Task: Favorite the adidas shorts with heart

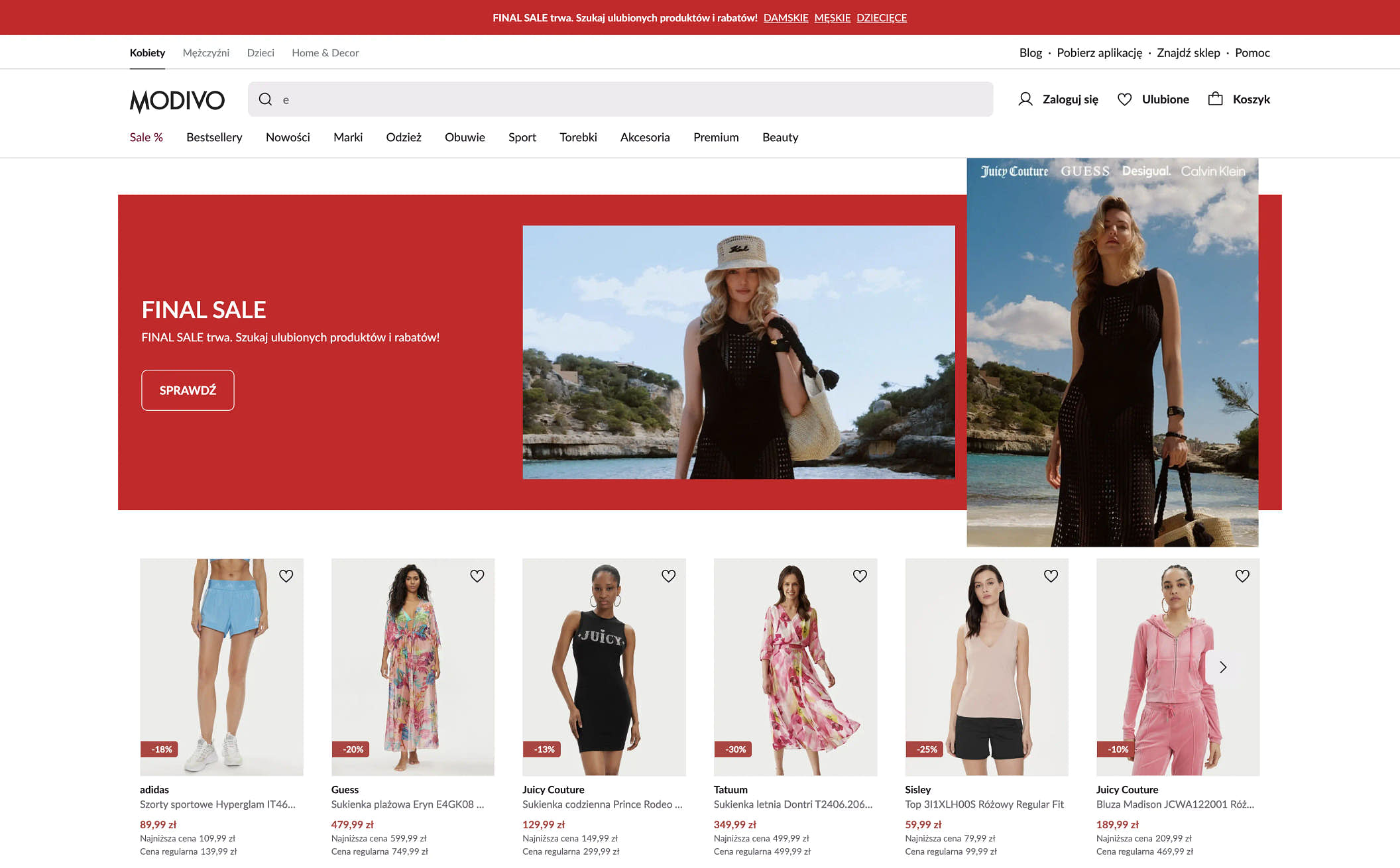Action: click(286, 576)
